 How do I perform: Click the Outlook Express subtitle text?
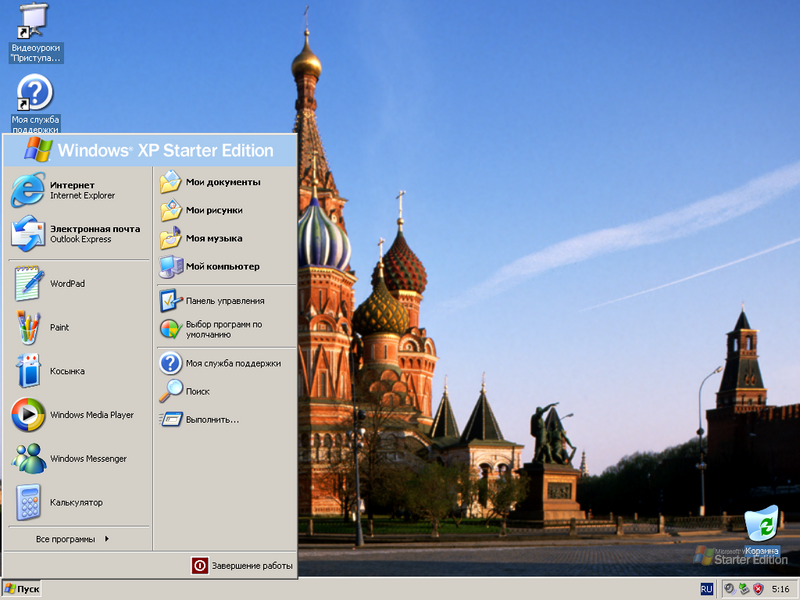coord(81,239)
